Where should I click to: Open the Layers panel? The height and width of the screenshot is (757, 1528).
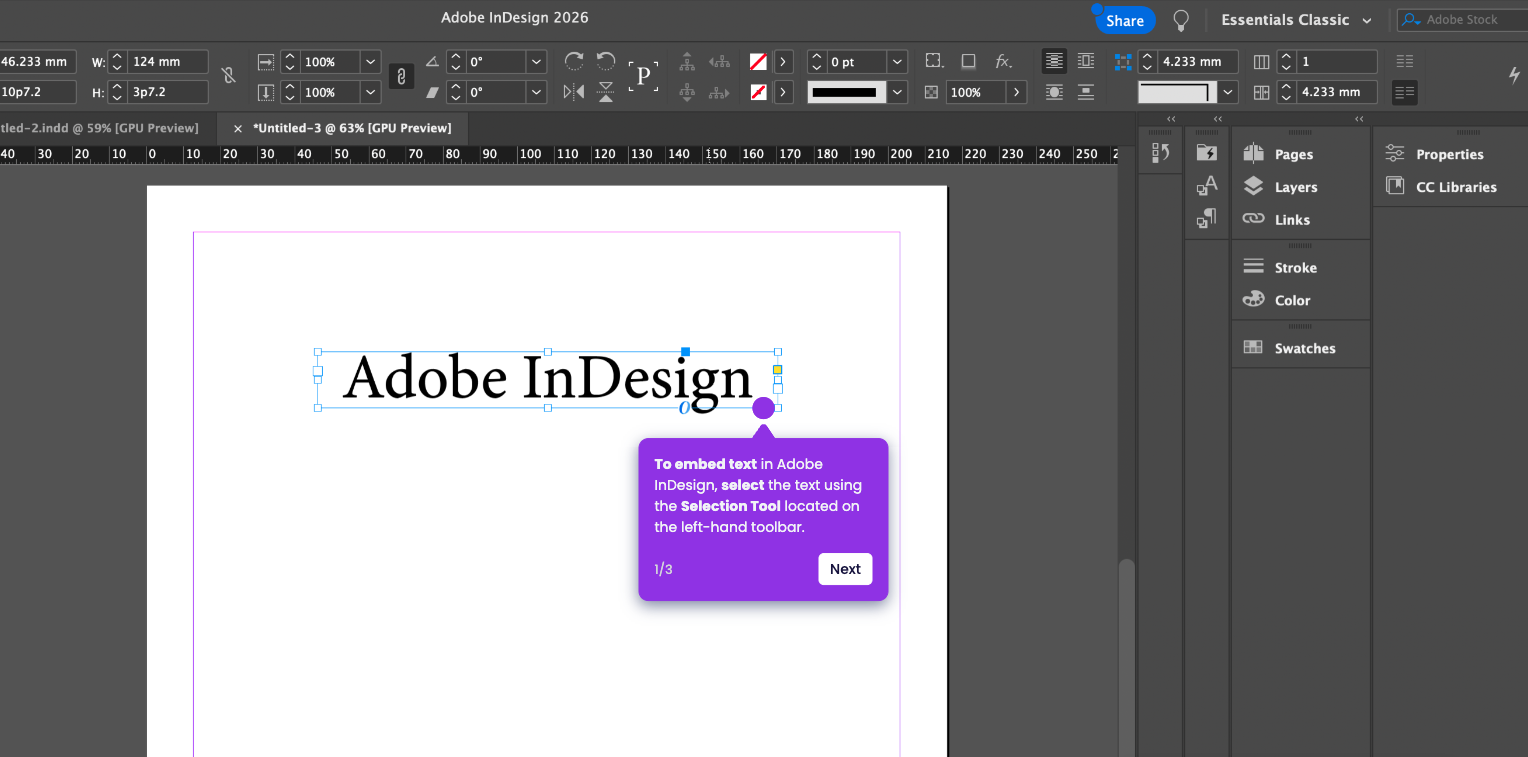1295,187
